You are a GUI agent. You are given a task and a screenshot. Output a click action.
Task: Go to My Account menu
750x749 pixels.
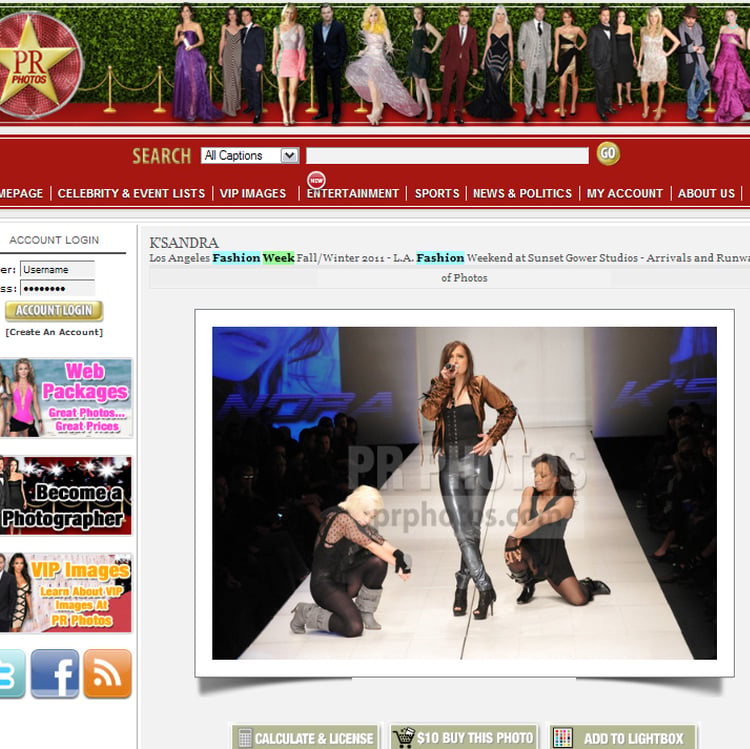click(x=625, y=193)
